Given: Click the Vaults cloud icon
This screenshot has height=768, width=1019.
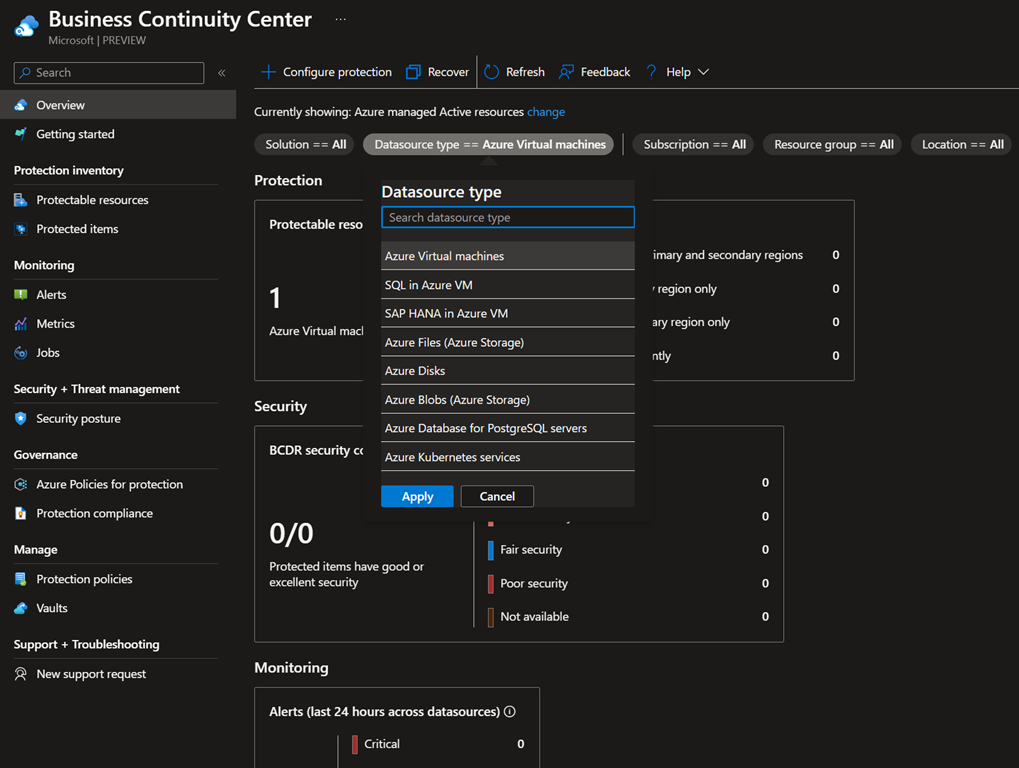Looking at the screenshot, I should [21, 608].
